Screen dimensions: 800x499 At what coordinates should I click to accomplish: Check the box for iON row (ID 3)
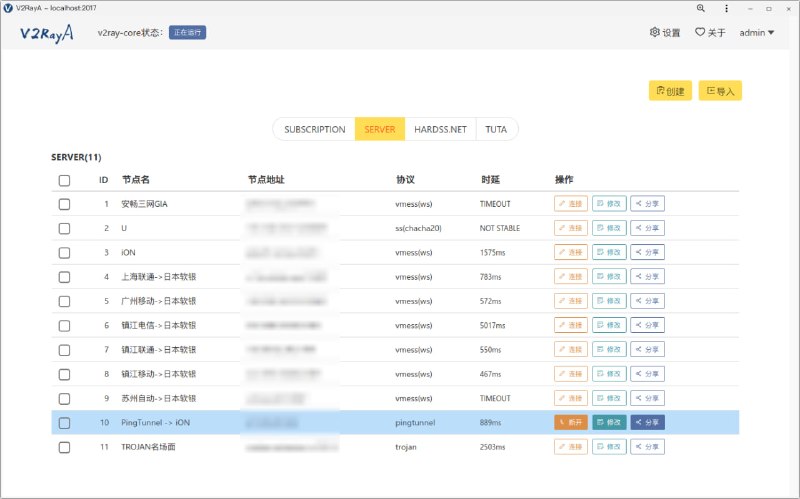tap(64, 253)
